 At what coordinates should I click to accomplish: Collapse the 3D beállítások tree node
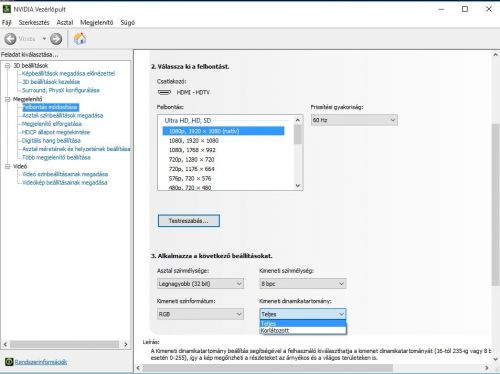click(8, 66)
